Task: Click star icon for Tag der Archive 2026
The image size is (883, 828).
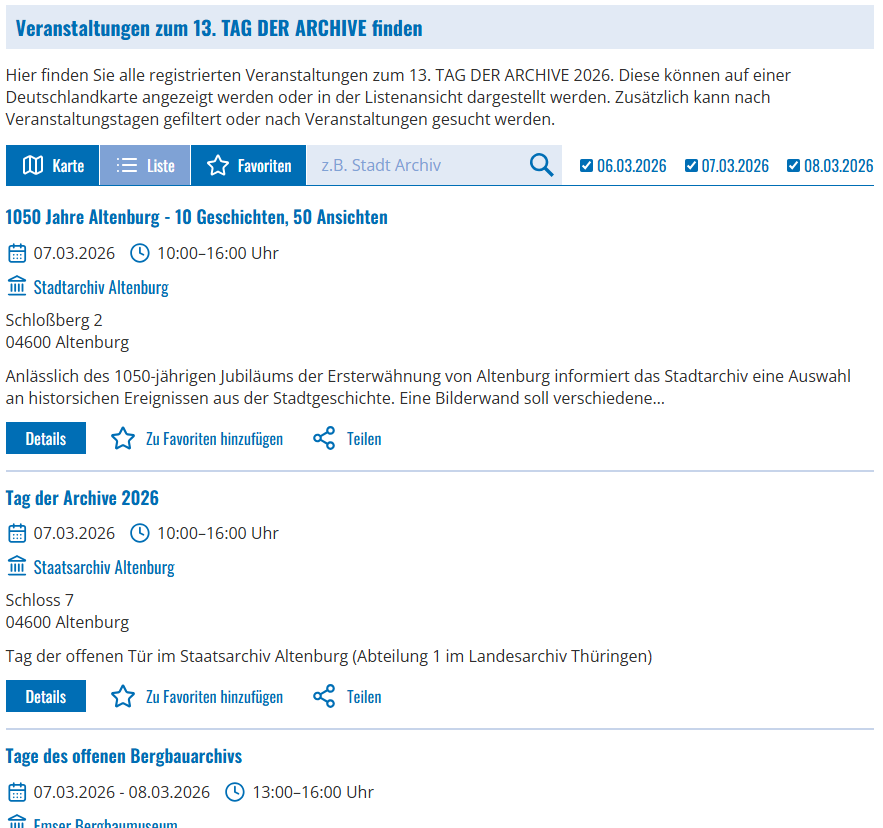Action: [x=123, y=697]
